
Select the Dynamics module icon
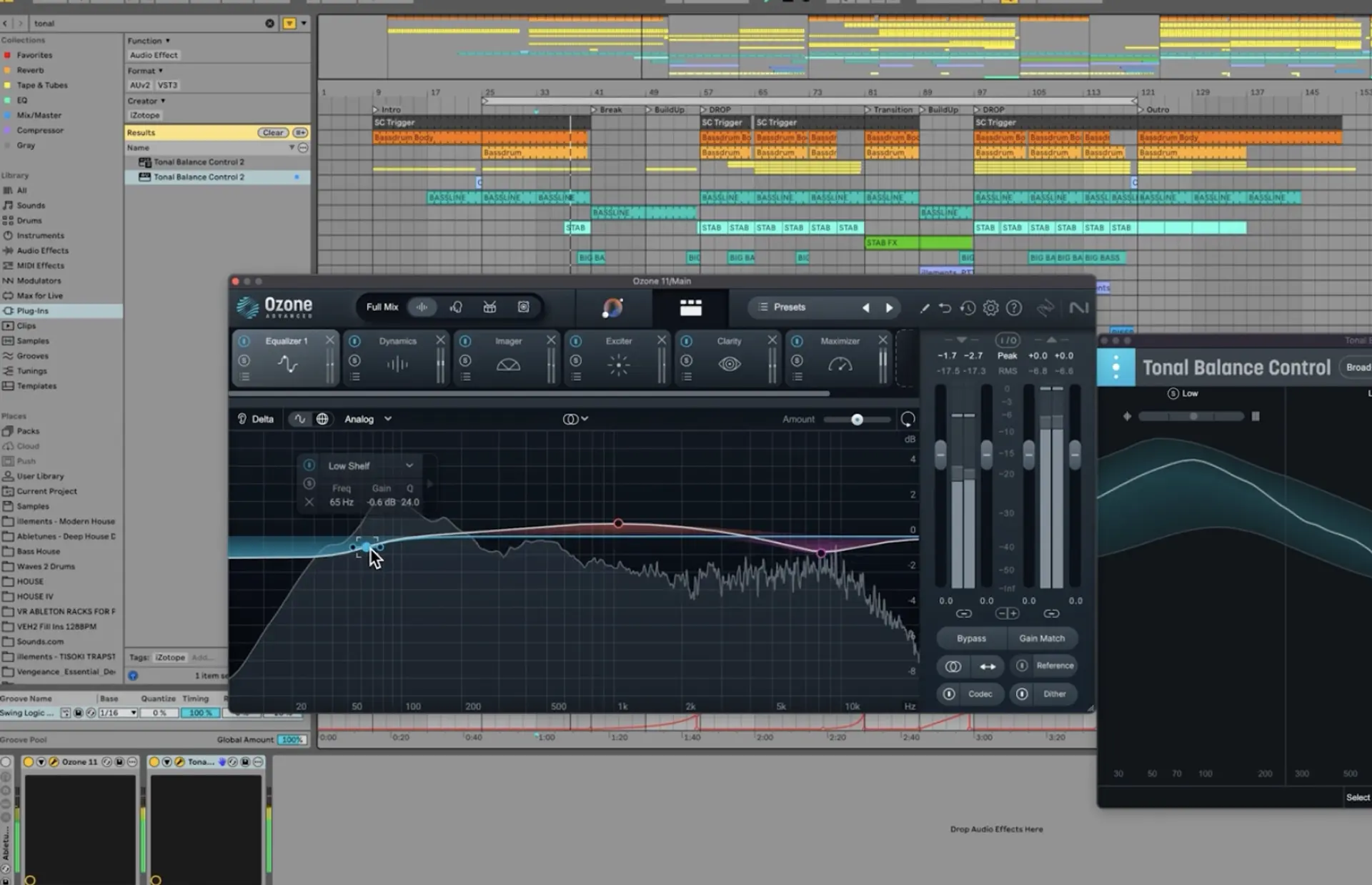pos(397,365)
